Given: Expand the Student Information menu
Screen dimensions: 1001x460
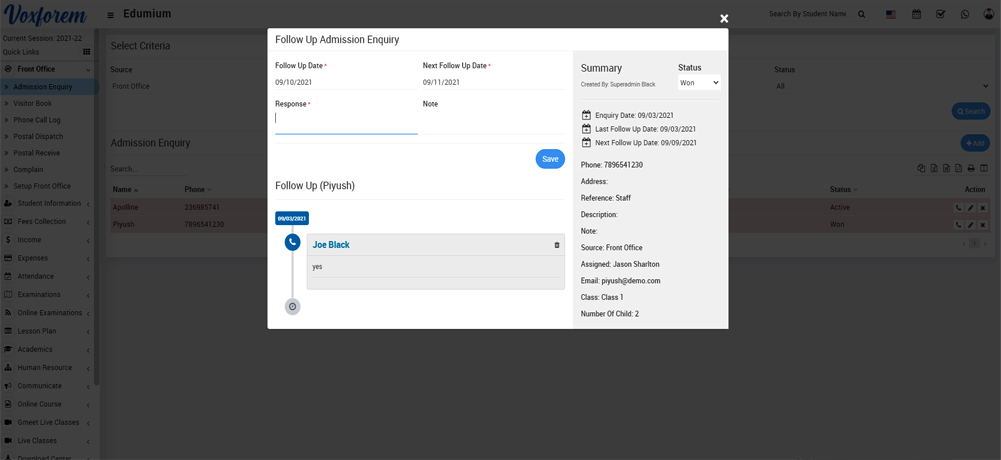Looking at the screenshot, I should [x=48, y=203].
